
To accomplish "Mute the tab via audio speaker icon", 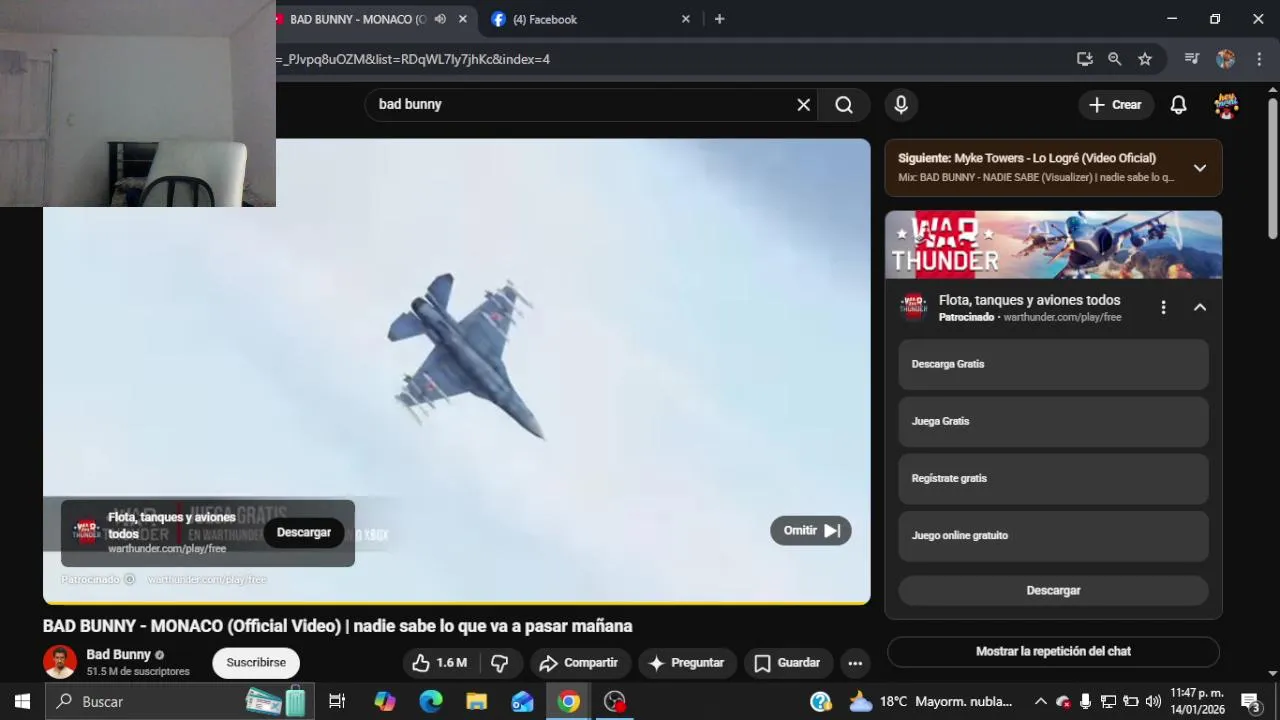I will (x=440, y=19).
